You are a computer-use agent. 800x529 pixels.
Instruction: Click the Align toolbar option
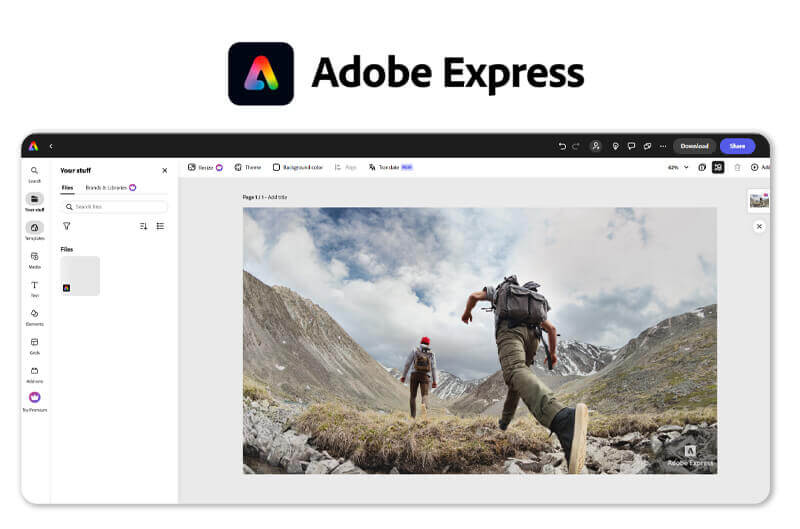(345, 167)
